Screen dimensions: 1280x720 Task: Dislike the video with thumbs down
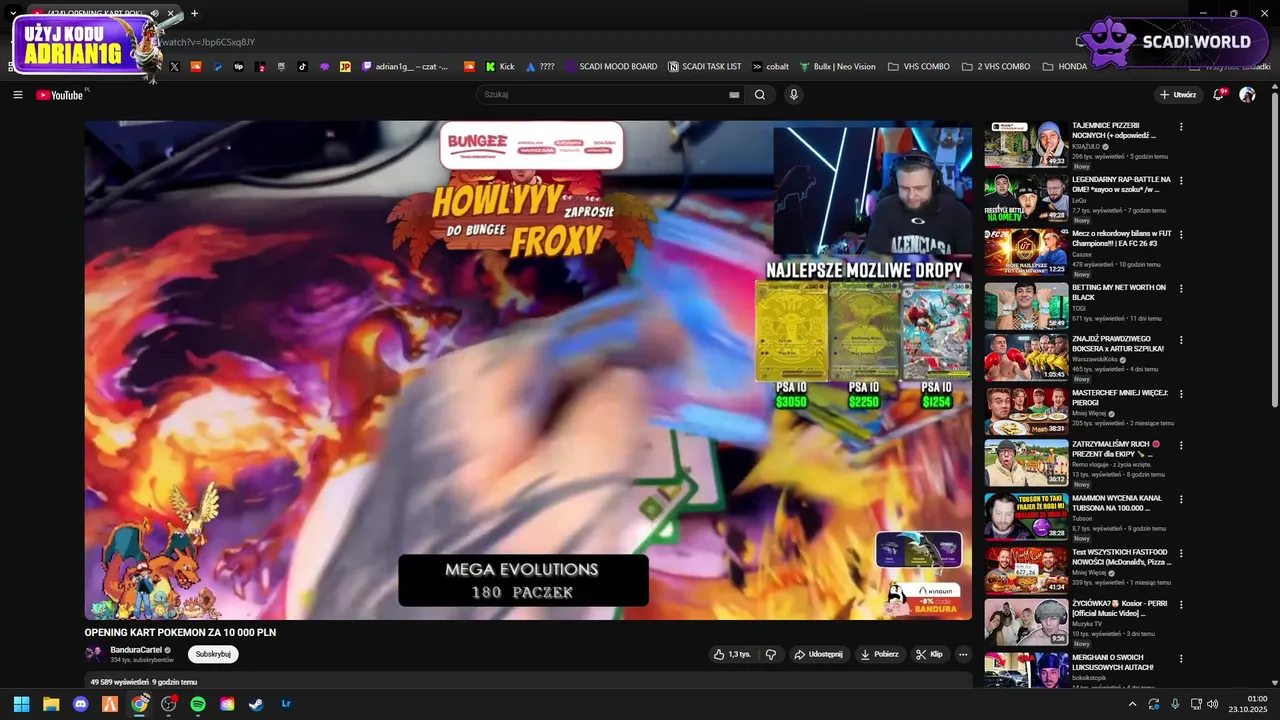tap(771, 654)
